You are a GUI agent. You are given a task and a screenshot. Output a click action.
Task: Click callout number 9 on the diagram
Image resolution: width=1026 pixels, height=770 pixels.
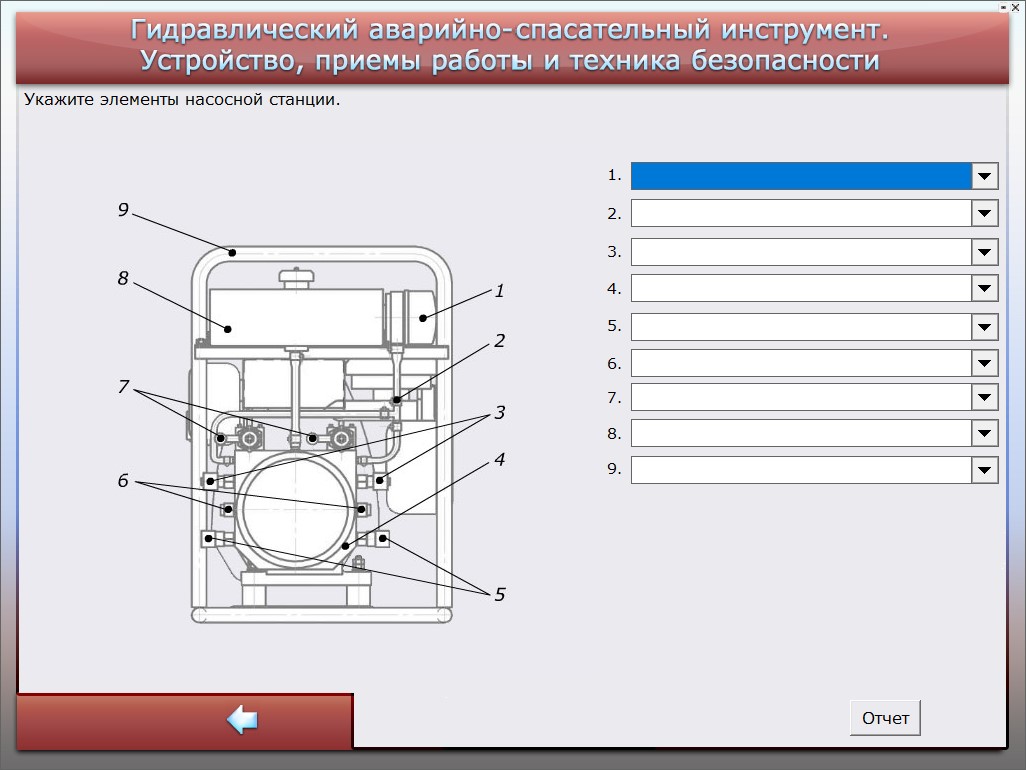tap(123, 210)
